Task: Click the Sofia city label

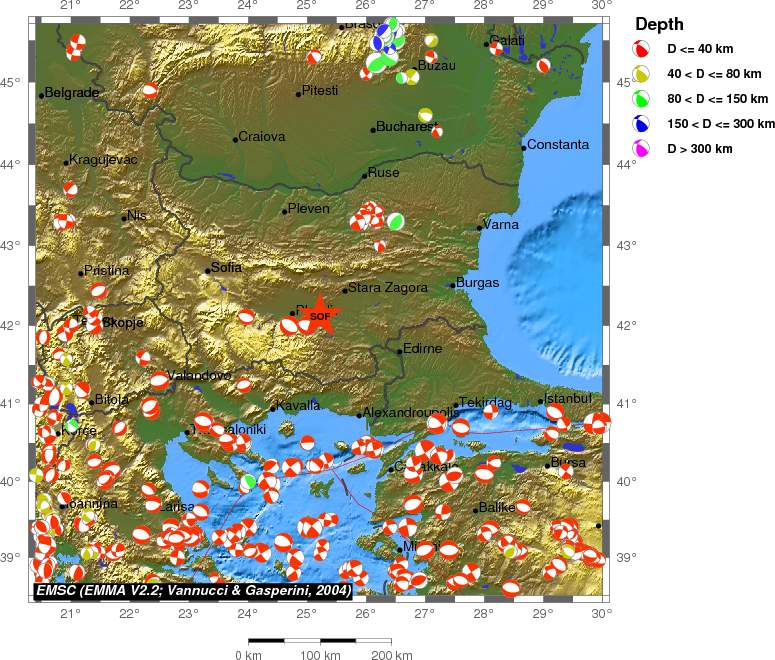Action: click(x=226, y=267)
